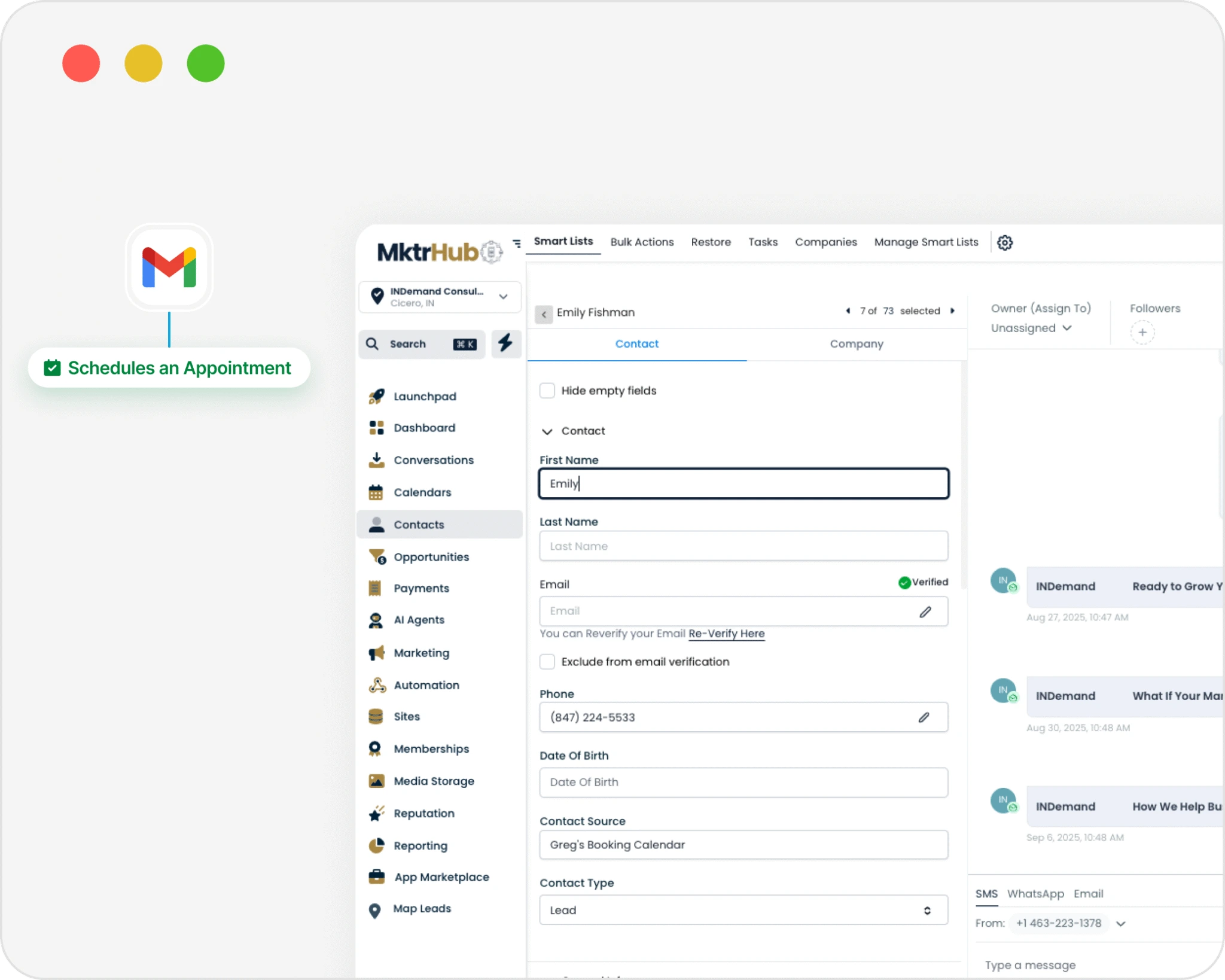Enable Exclude from email verification checkbox
1225x980 pixels.
coord(547,662)
